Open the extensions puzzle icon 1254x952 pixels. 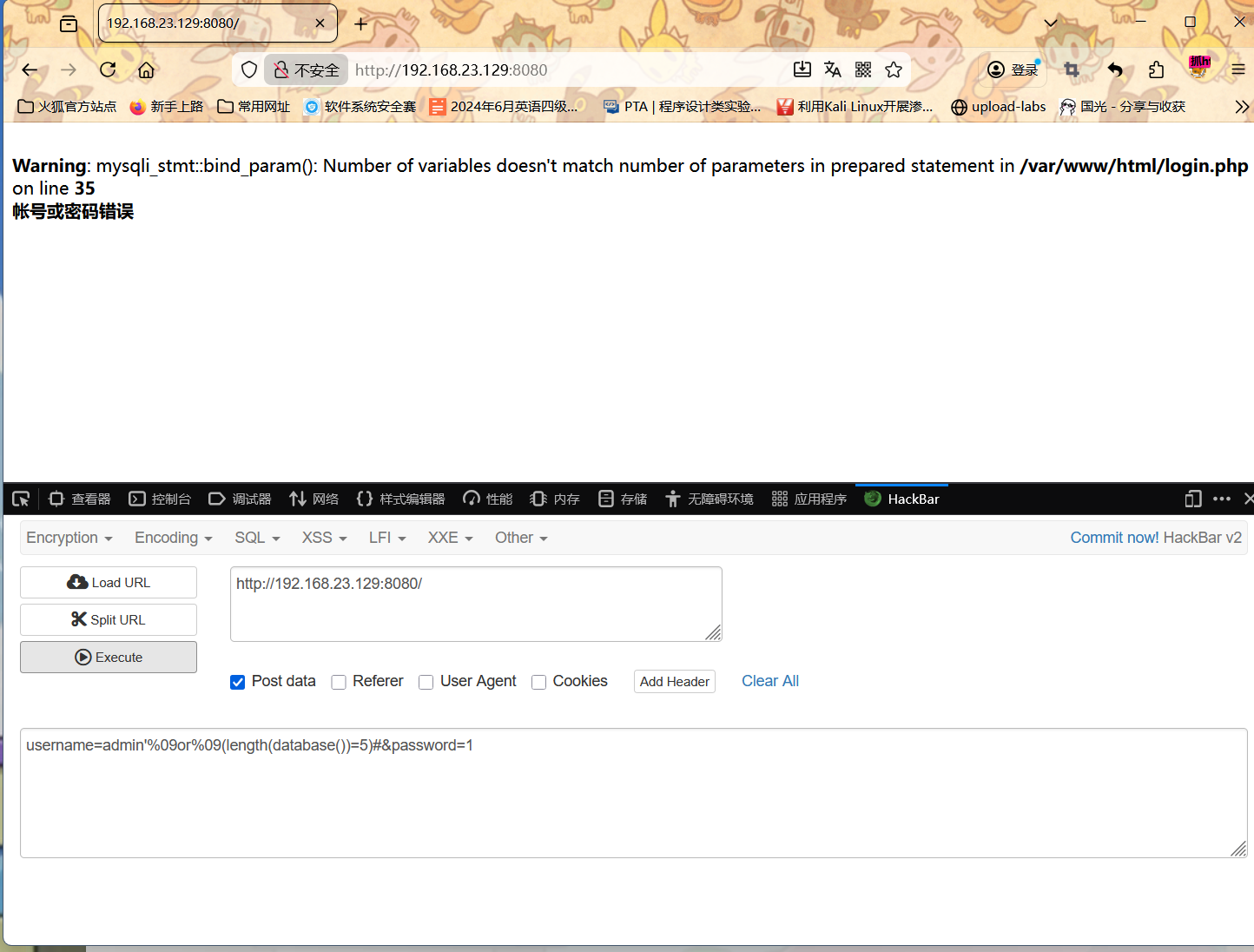pos(1156,70)
